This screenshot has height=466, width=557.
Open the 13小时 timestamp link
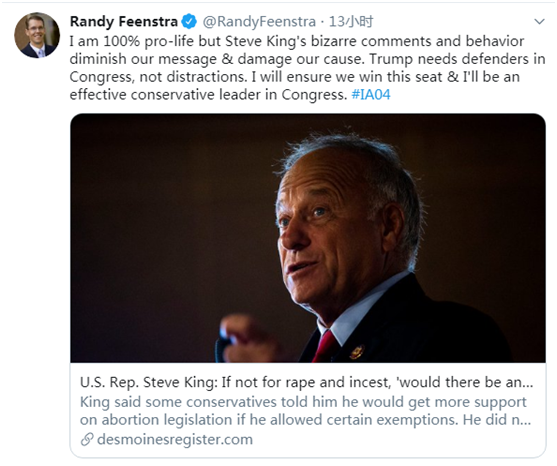pos(351,22)
